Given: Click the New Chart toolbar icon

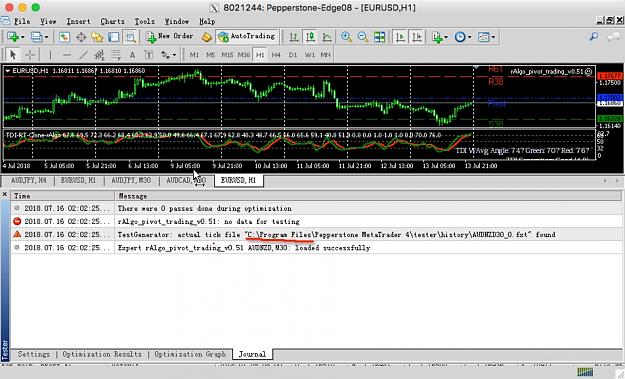Looking at the screenshot, I should pos(13,37).
